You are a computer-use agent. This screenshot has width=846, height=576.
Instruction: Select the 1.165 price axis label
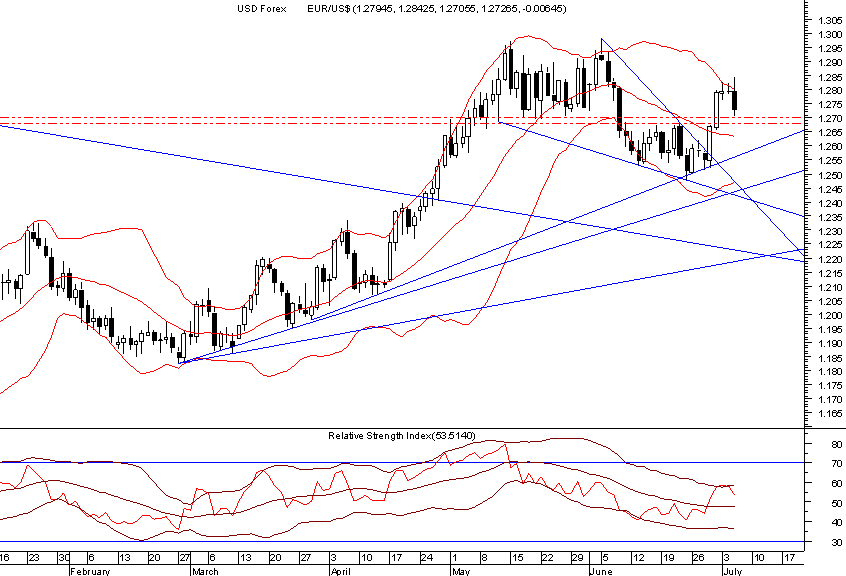(x=830, y=414)
